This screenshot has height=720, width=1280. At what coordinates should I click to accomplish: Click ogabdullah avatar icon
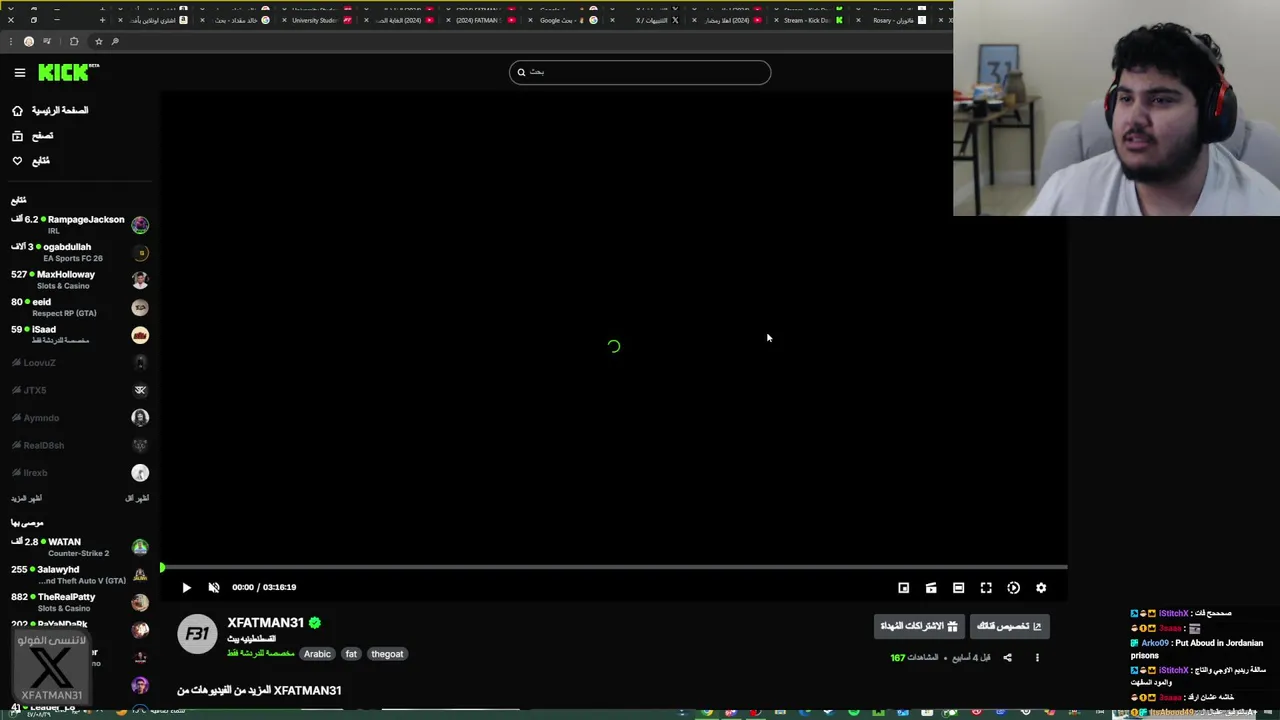(x=140, y=253)
